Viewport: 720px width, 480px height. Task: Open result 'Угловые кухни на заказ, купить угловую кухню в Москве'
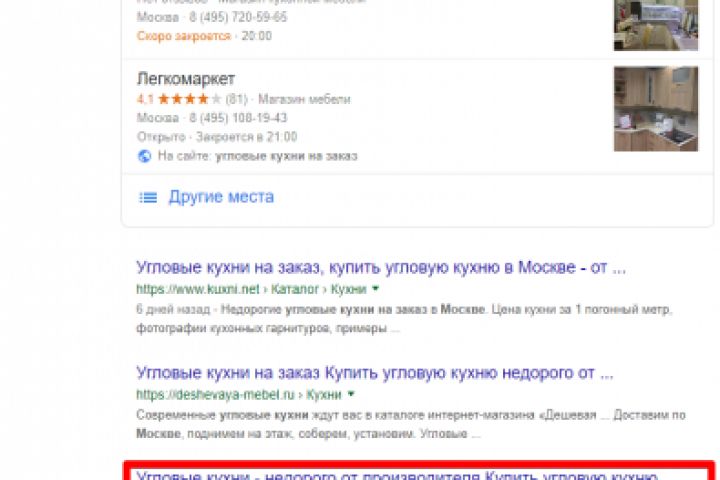click(x=381, y=267)
